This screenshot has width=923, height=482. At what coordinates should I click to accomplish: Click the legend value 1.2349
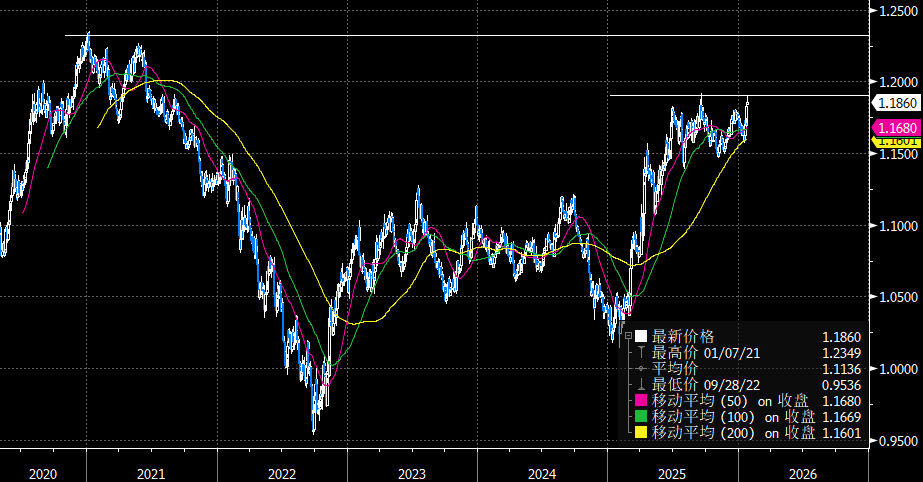click(x=842, y=353)
